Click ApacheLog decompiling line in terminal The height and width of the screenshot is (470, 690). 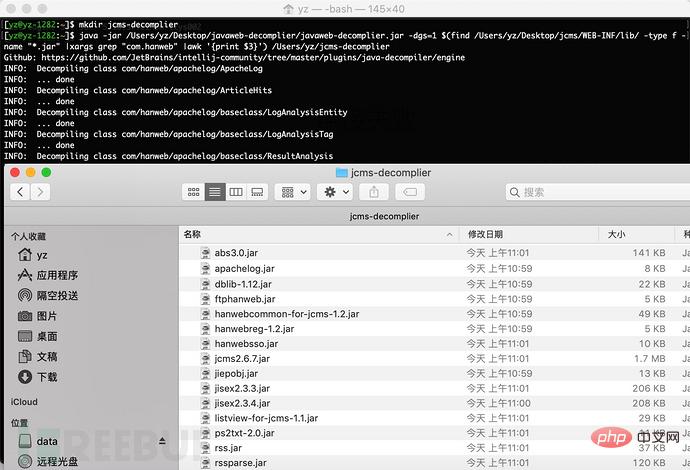coord(133,68)
